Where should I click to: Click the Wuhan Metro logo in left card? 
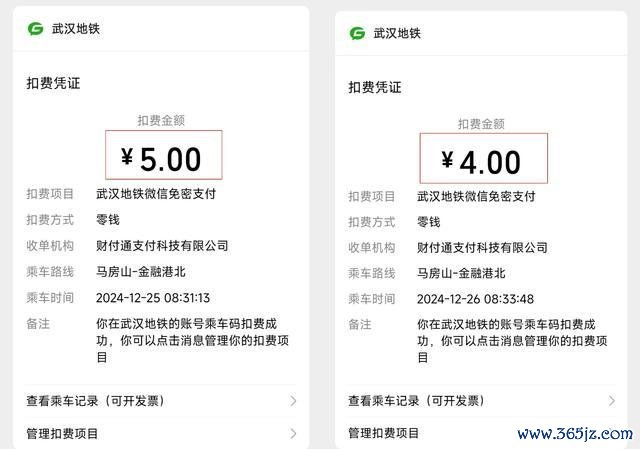(x=36, y=29)
